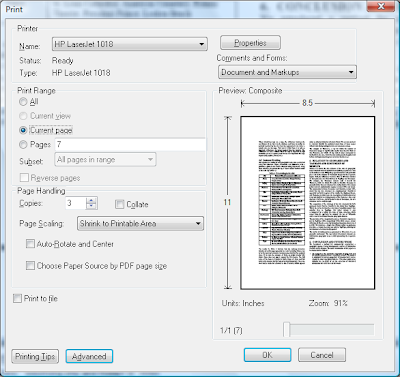Open the Subset dropdown
Viewport: 400px width, 377px height.
click(x=105, y=160)
